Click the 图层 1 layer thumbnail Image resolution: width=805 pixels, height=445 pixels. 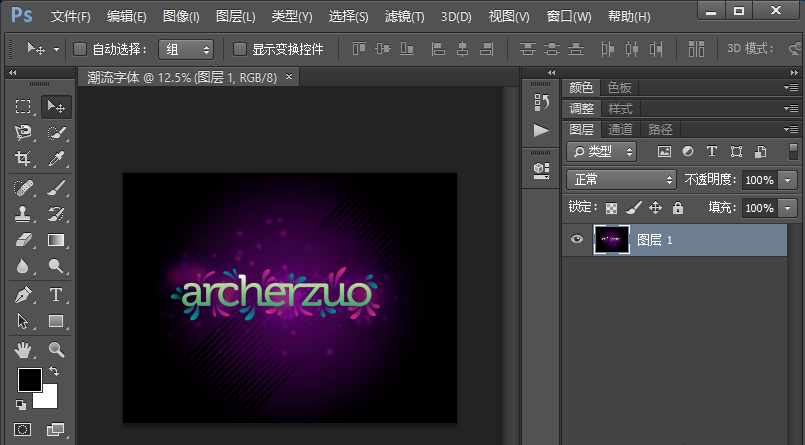tap(611, 240)
